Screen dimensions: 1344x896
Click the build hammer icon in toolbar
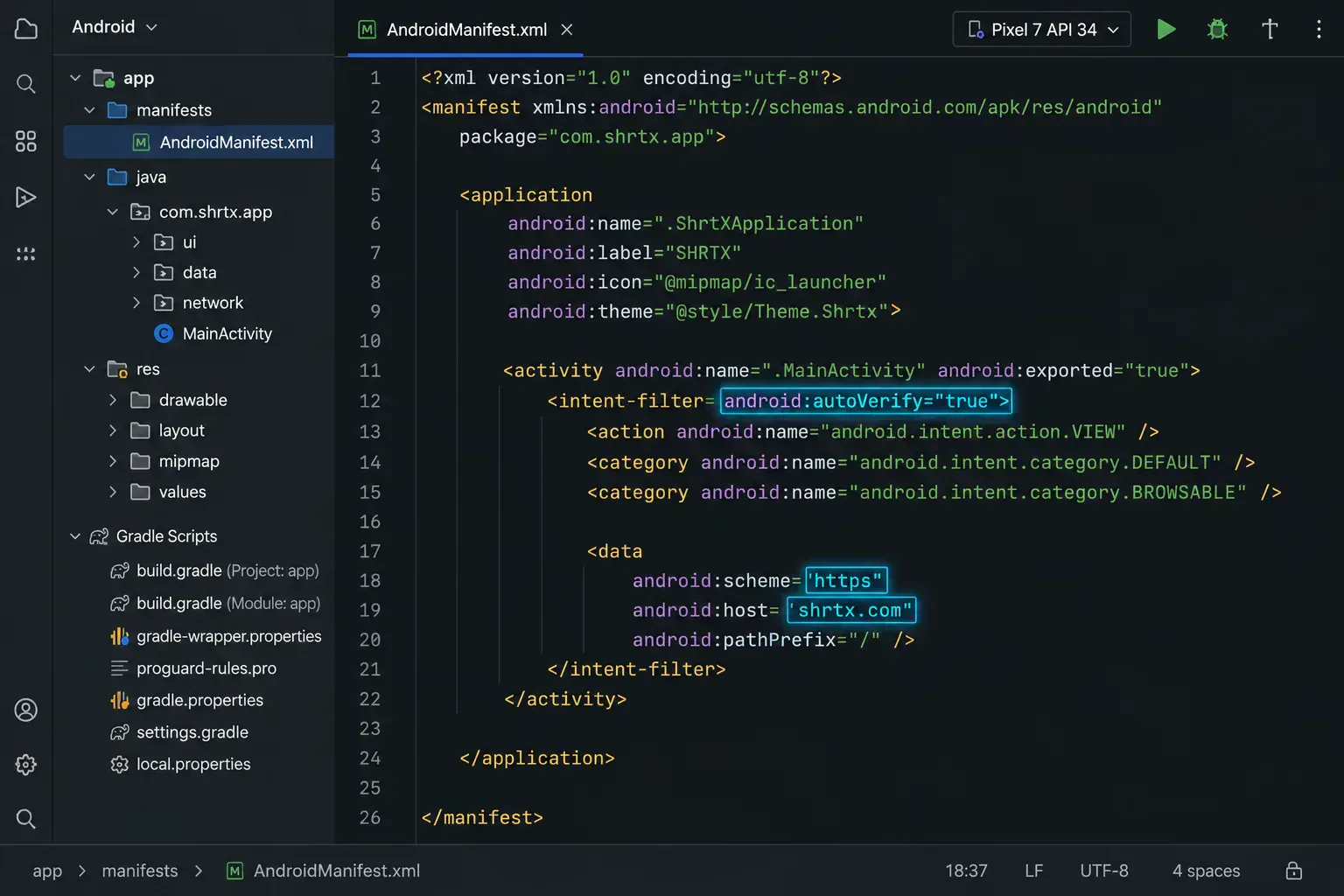[1270, 29]
